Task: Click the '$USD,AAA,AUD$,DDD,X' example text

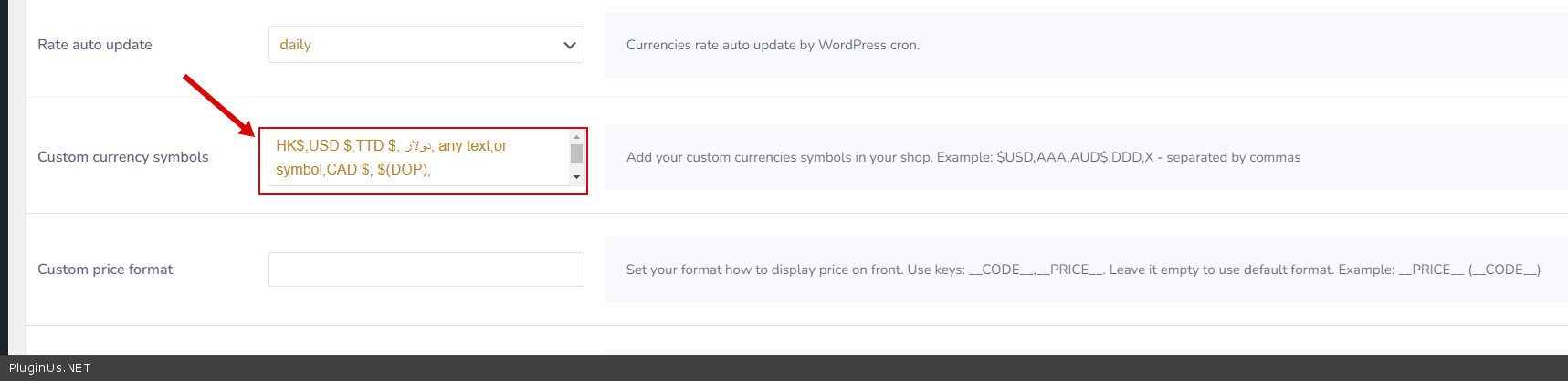Action: click(1075, 157)
